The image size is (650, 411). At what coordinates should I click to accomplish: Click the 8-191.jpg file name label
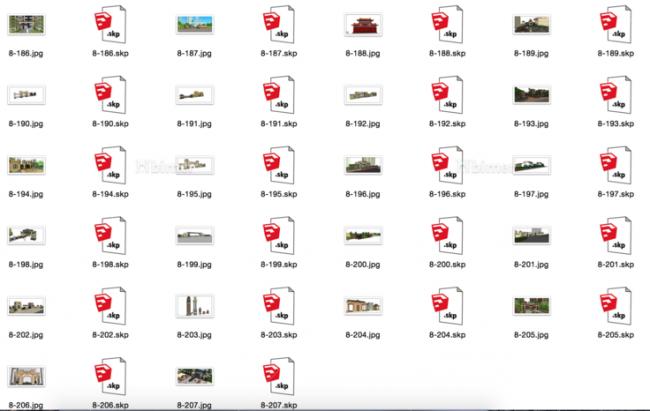click(x=192, y=124)
